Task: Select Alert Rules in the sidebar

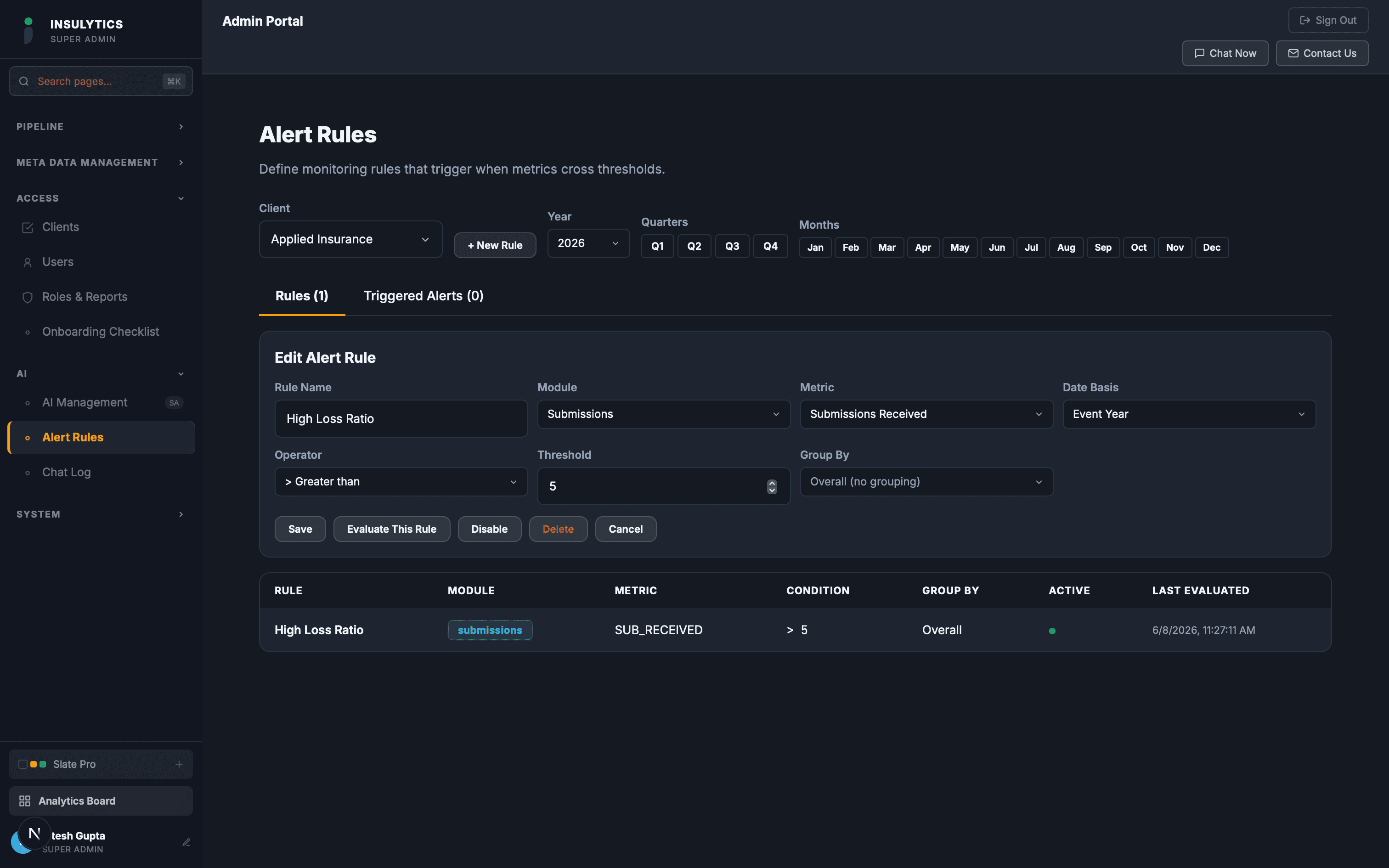Action: tap(101, 437)
